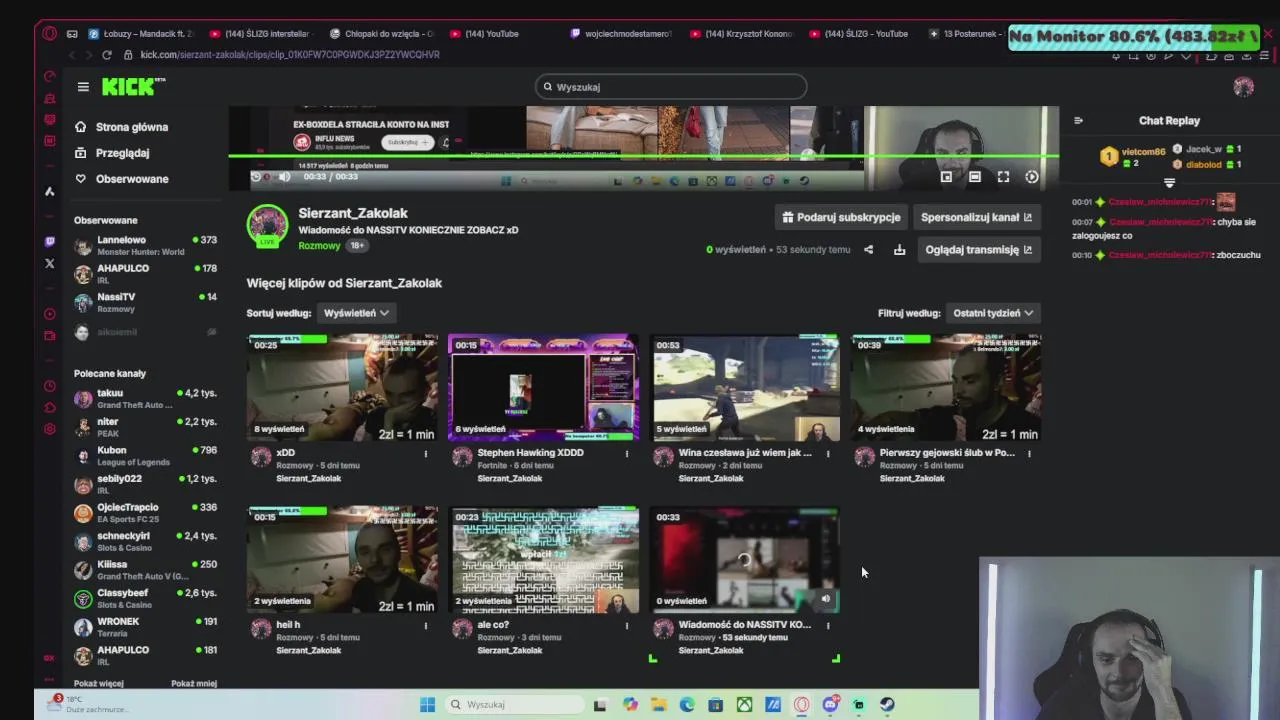The width and height of the screenshot is (1280, 720).
Task: Toggle mini-player mode in clip player
Action: tap(946, 177)
